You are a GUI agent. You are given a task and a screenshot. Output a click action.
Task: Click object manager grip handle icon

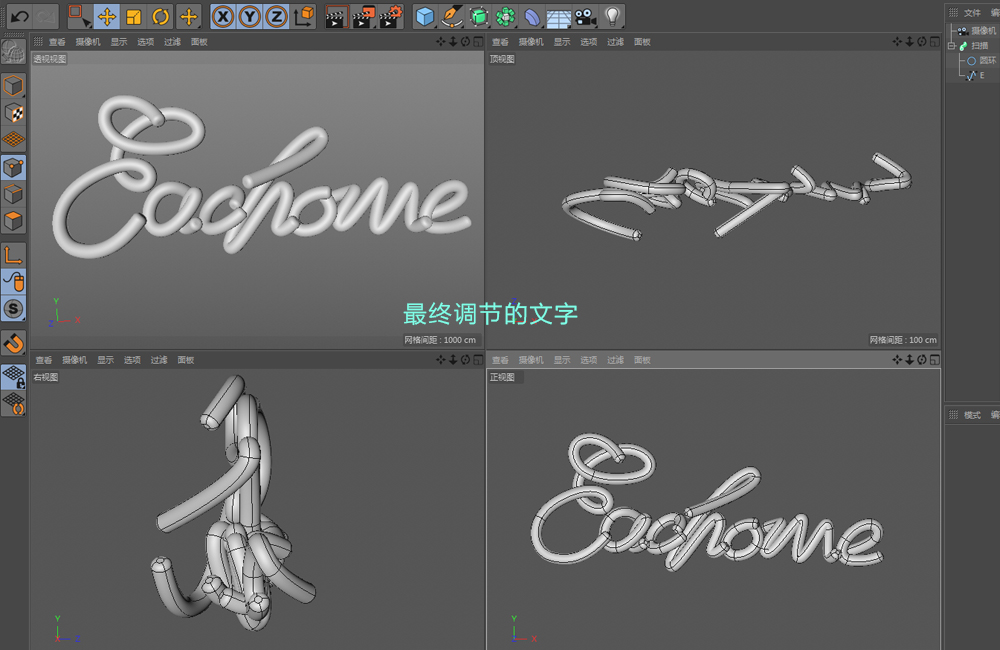click(x=953, y=13)
